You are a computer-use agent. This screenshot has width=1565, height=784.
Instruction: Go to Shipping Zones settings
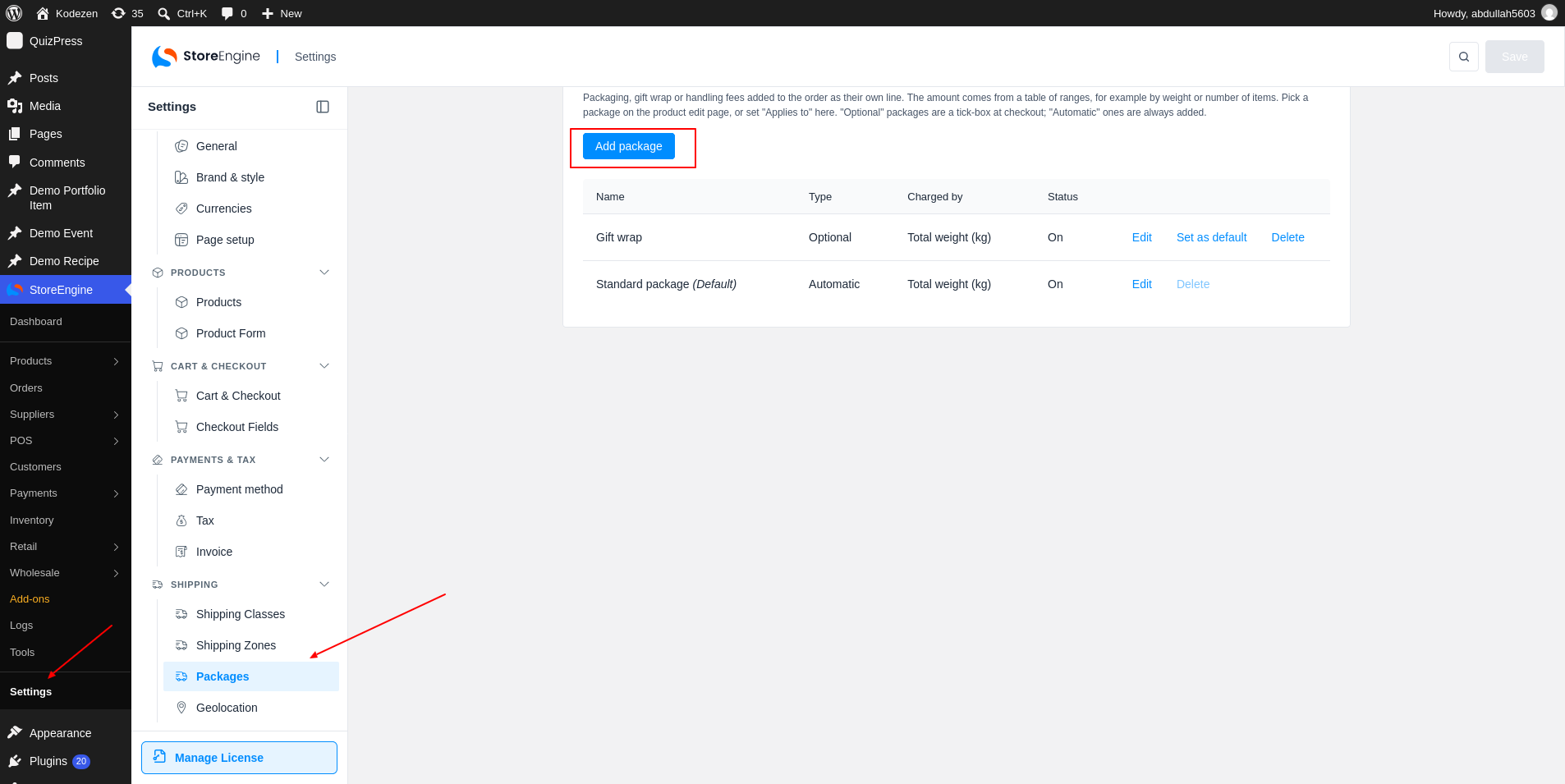[251, 645]
